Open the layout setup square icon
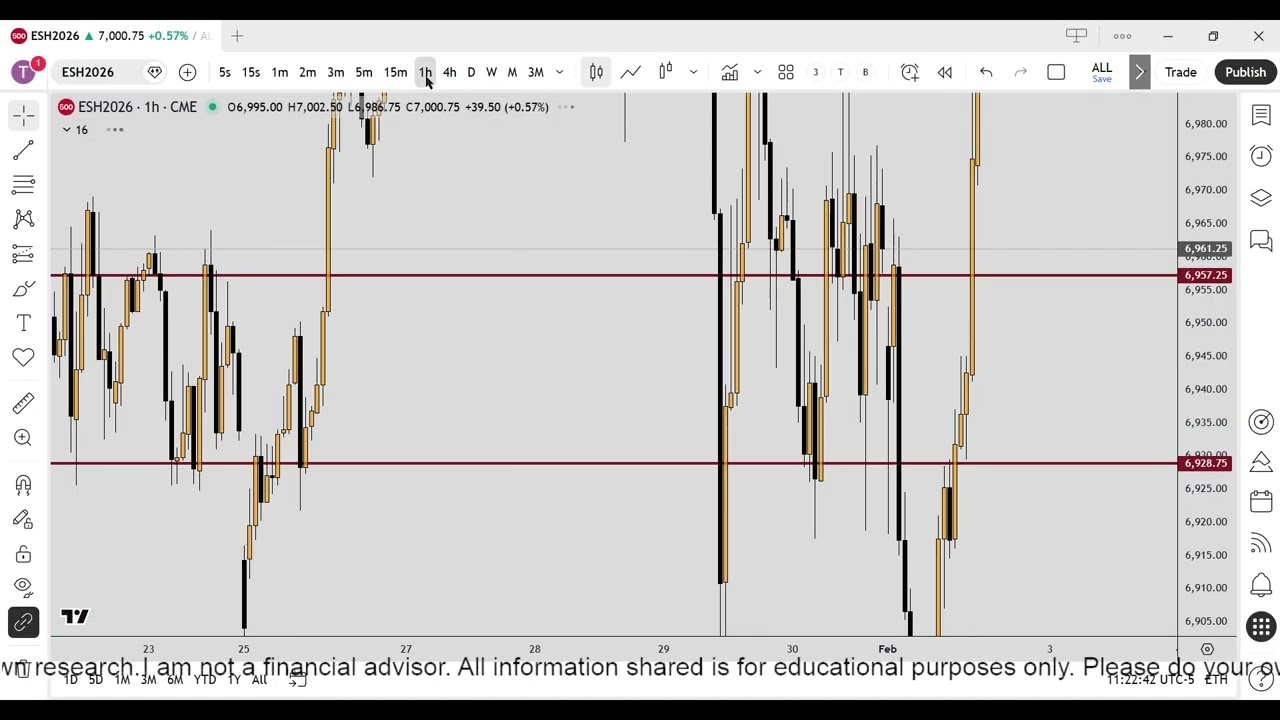This screenshot has height=720, width=1280. (1056, 72)
